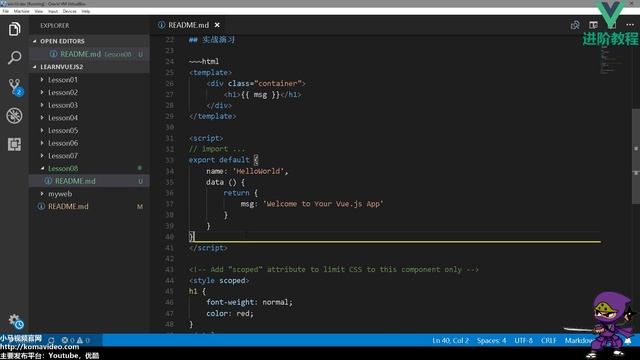
Task: Open Source Control view with badge
Action: tap(15, 87)
